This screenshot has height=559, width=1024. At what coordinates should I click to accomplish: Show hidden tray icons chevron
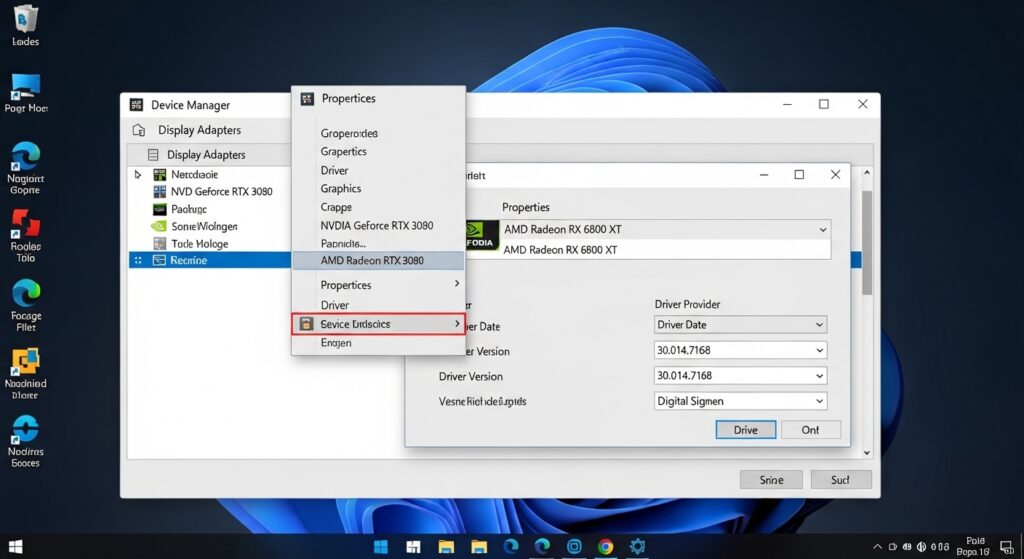[x=877, y=547]
